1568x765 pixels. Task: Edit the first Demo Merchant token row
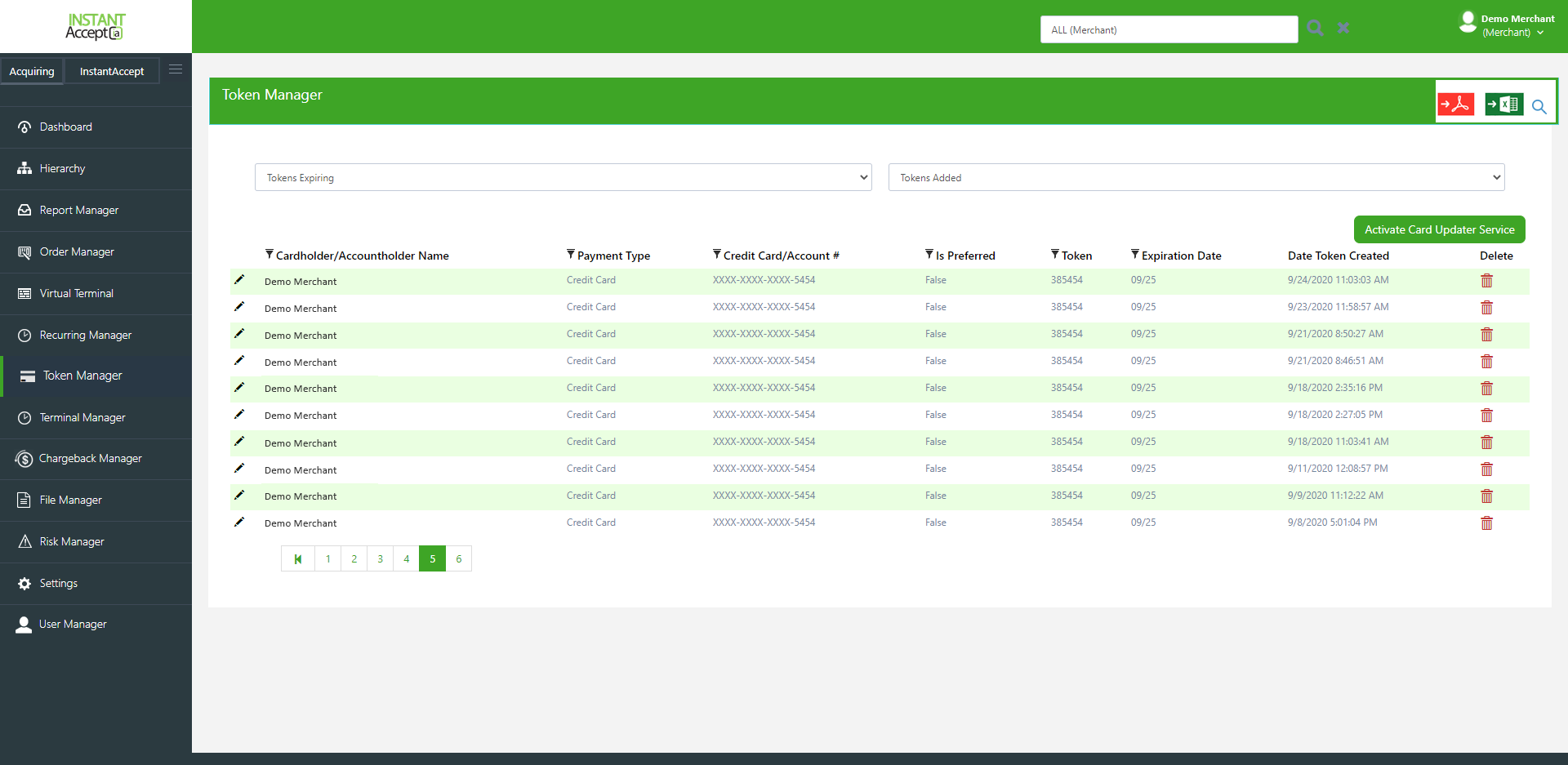coord(239,280)
